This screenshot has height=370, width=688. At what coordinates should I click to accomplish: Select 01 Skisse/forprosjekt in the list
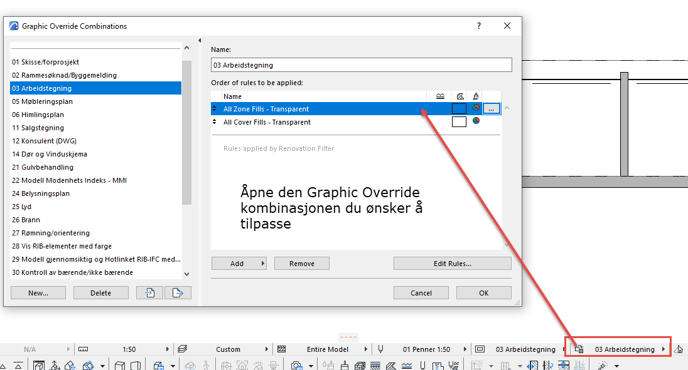point(96,62)
